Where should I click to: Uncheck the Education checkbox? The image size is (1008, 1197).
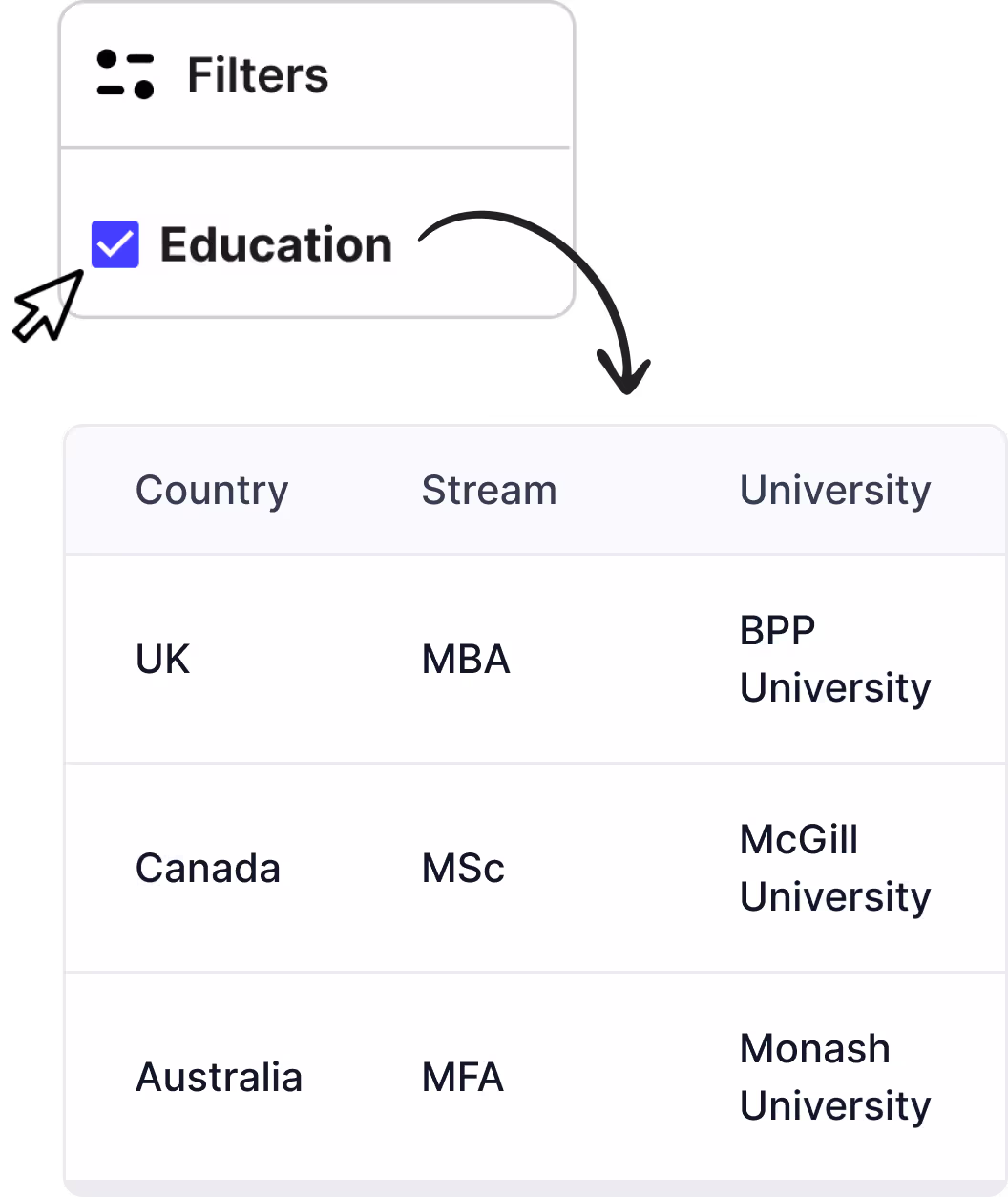[115, 244]
